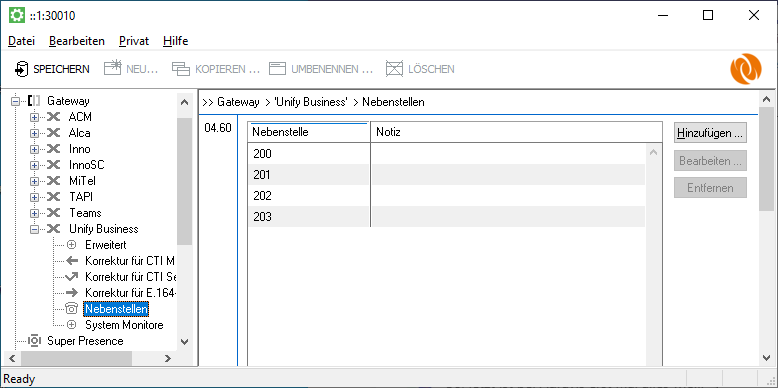Sort by the Nebenstelle column header
Image resolution: width=778 pixels, height=388 pixels.
[309, 132]
